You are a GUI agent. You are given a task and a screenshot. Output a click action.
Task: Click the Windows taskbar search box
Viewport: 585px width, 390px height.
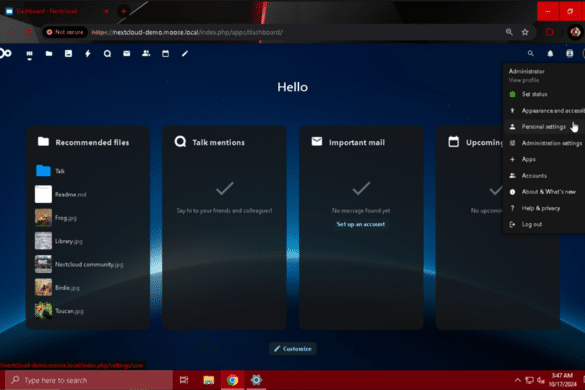pyautogui.click(x=89, y=380)
